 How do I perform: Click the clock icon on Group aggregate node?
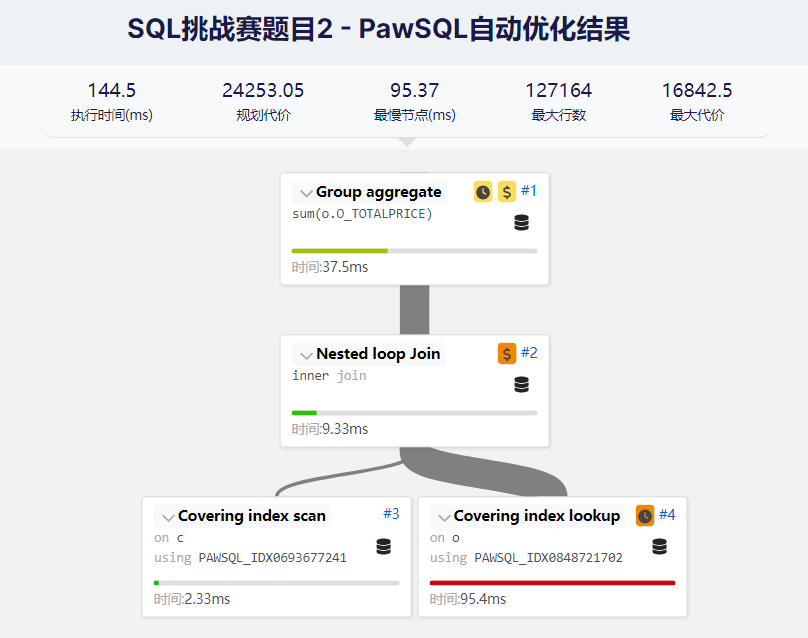click(x=483, y=191)
